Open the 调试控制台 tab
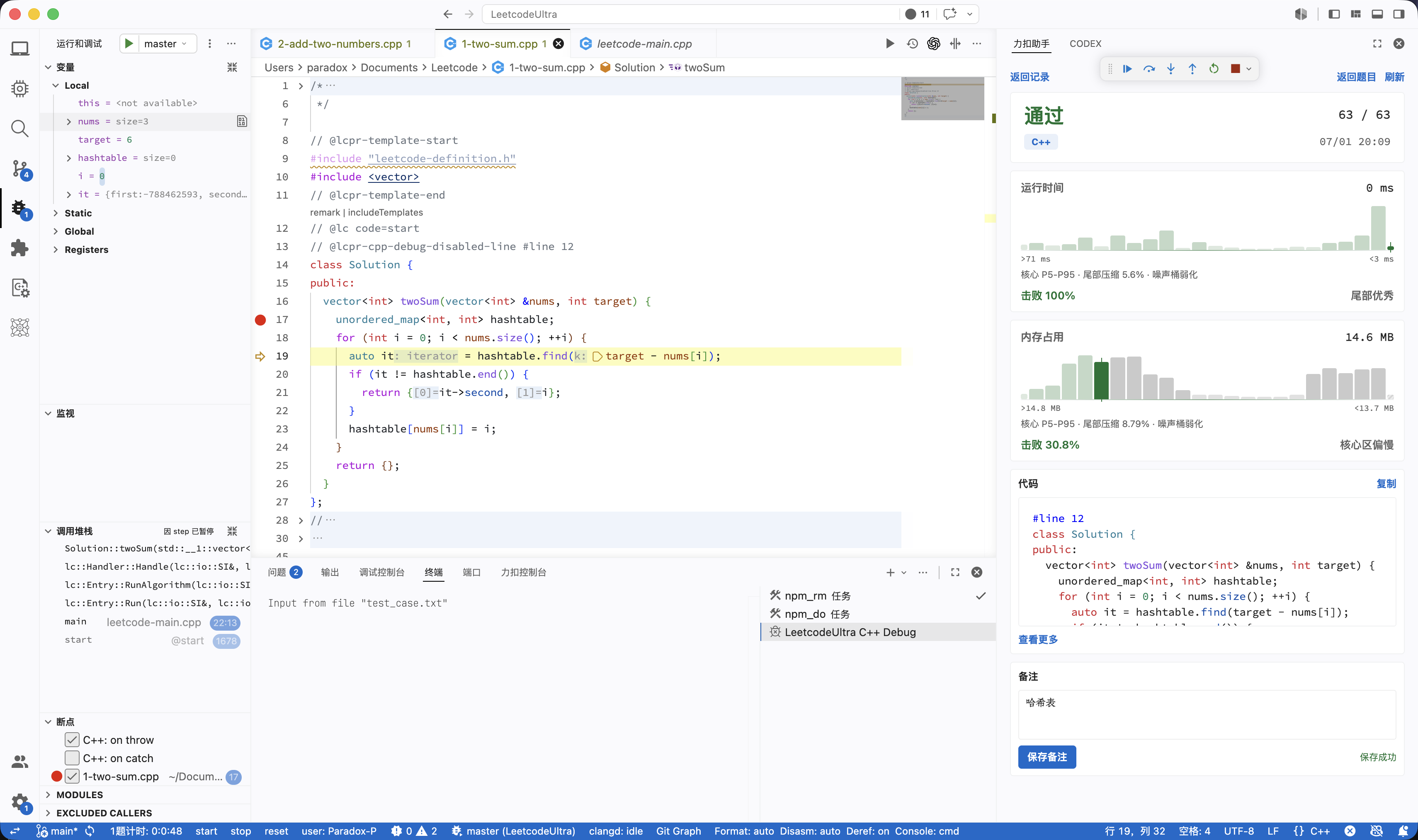1418x840 pixels. (381, 572)
